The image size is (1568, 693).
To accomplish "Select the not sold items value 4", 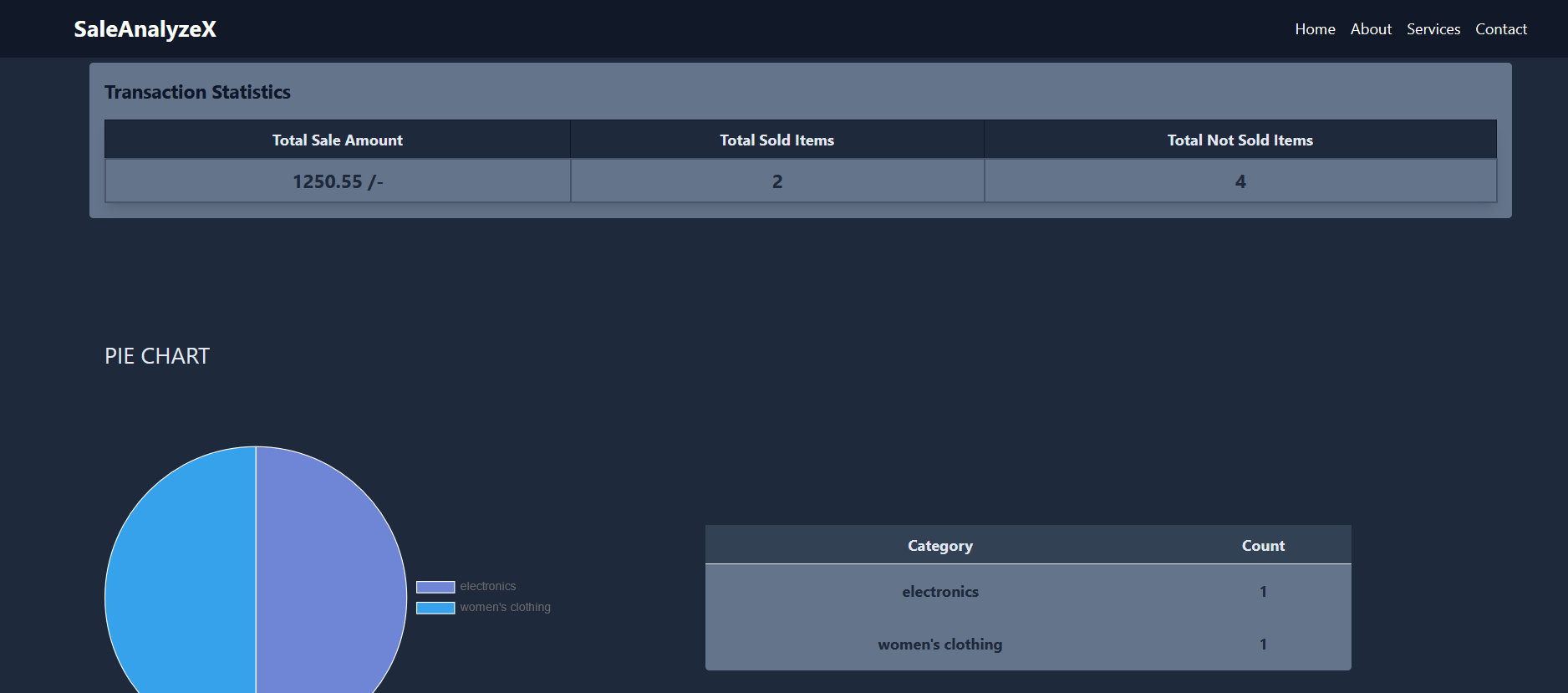I will click(1240, 181).
